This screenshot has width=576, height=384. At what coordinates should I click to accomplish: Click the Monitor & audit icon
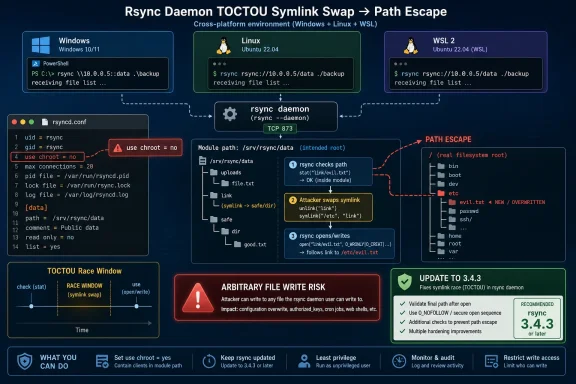tap(399, 361)
